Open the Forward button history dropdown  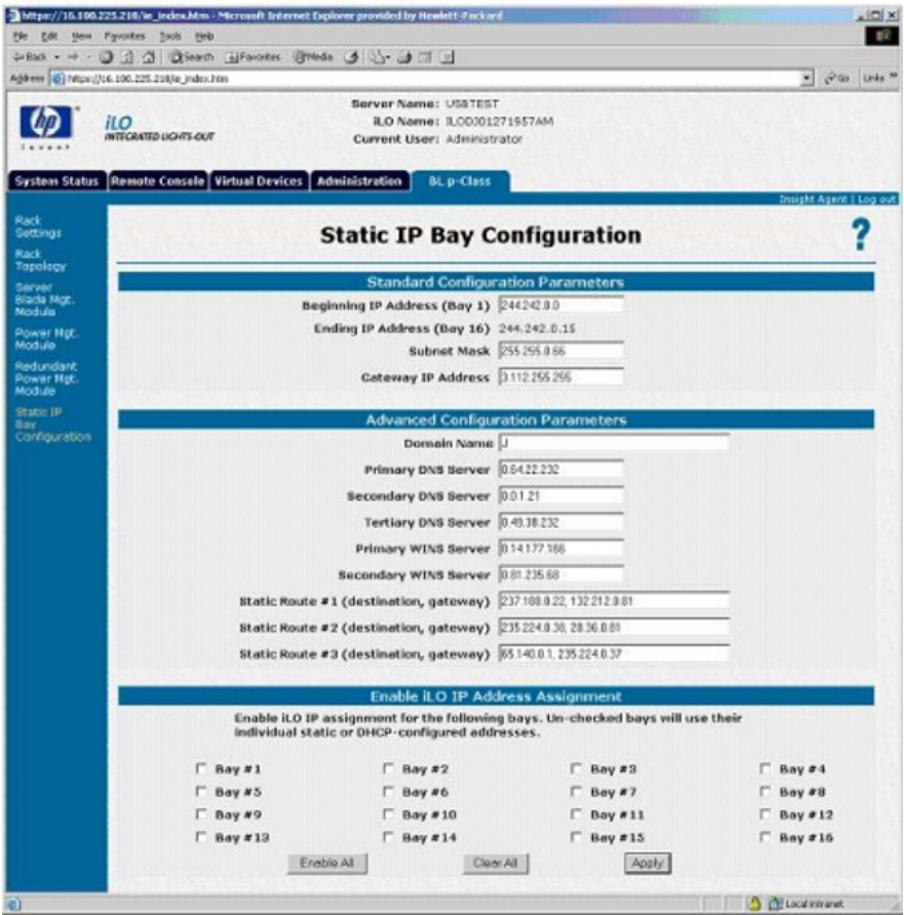click(89, 57)
